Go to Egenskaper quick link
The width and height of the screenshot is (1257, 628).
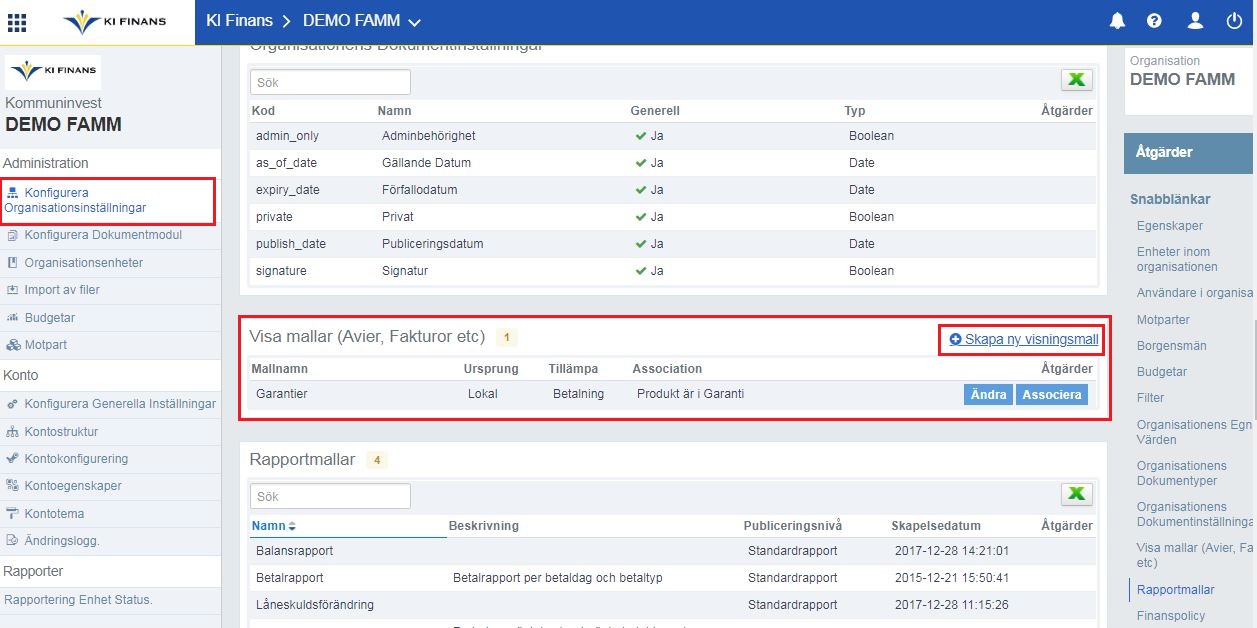(x=1170, y=226)
